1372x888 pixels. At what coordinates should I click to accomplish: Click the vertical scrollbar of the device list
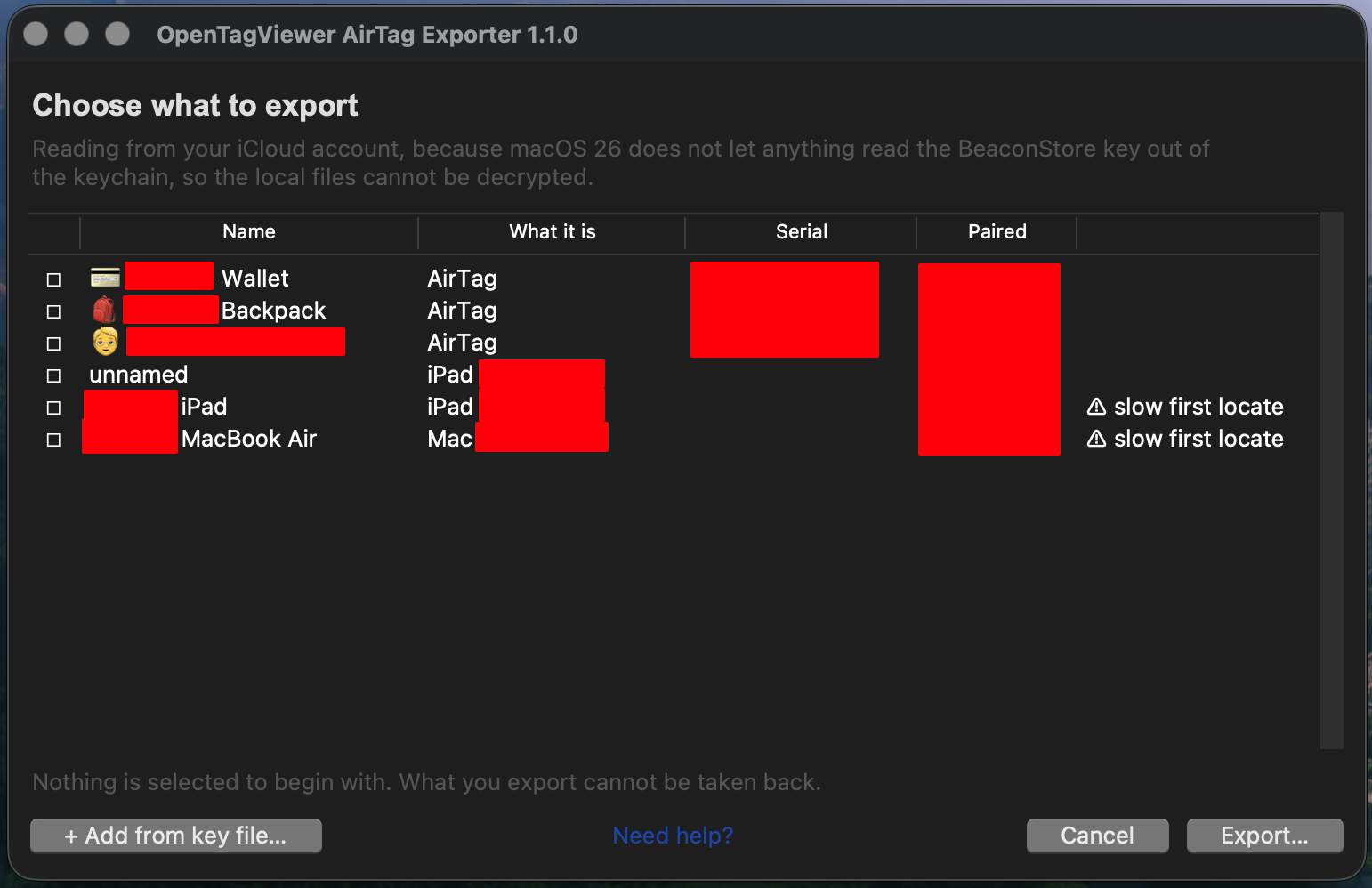pos(1332,480)
